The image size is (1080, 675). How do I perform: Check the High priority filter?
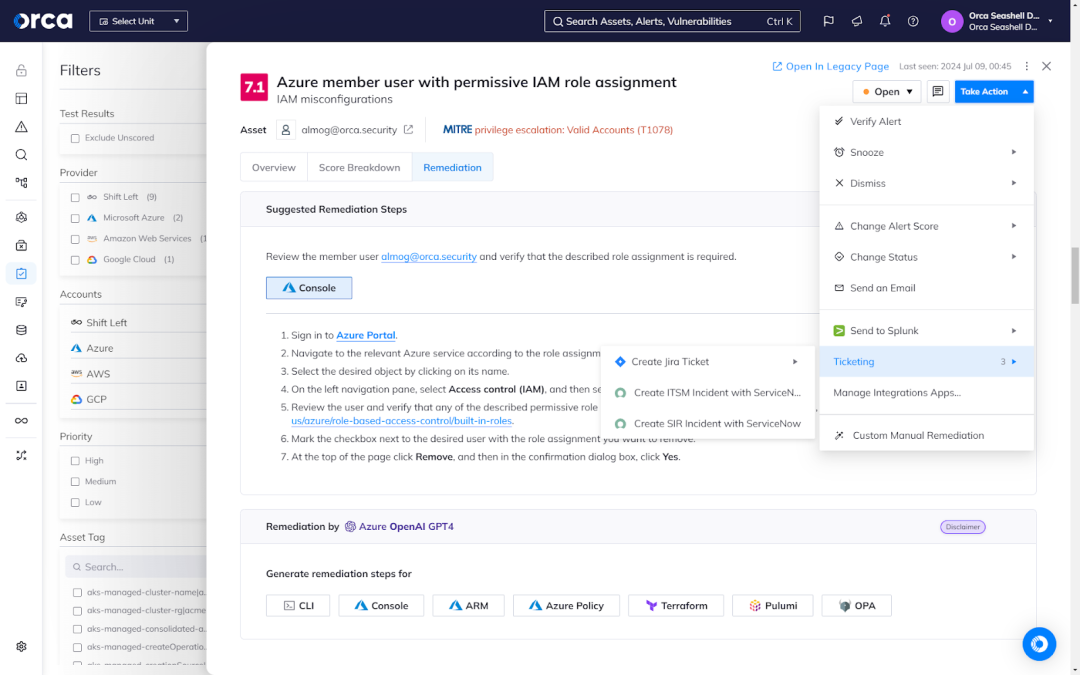point(75,461)
